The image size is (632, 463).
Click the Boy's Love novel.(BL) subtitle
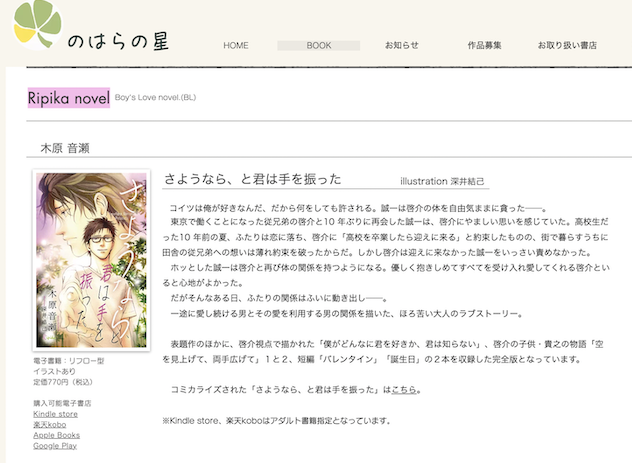tap(155, 97)
